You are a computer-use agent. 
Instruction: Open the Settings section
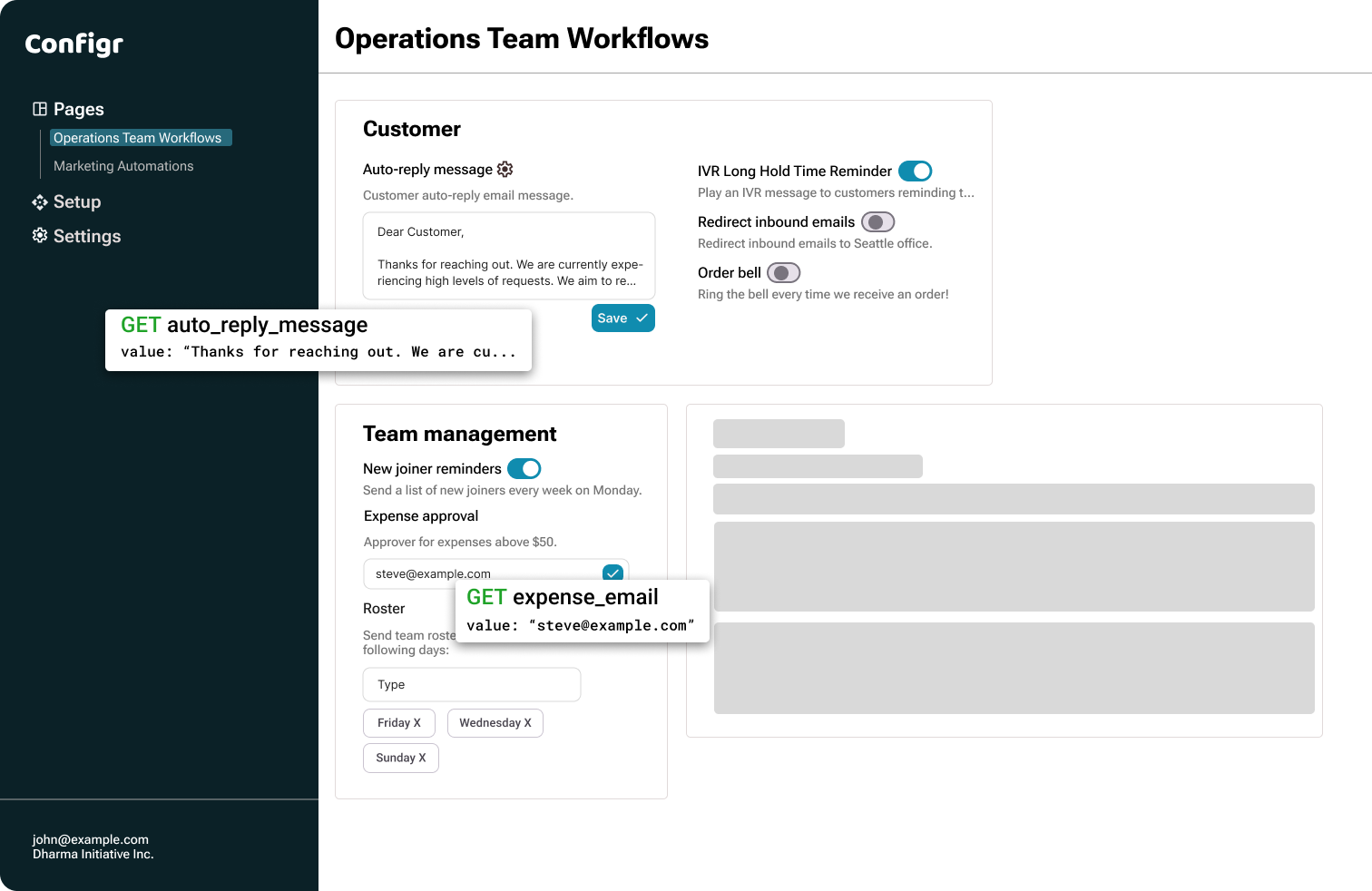pyautogui.click(x=87, y=236)
